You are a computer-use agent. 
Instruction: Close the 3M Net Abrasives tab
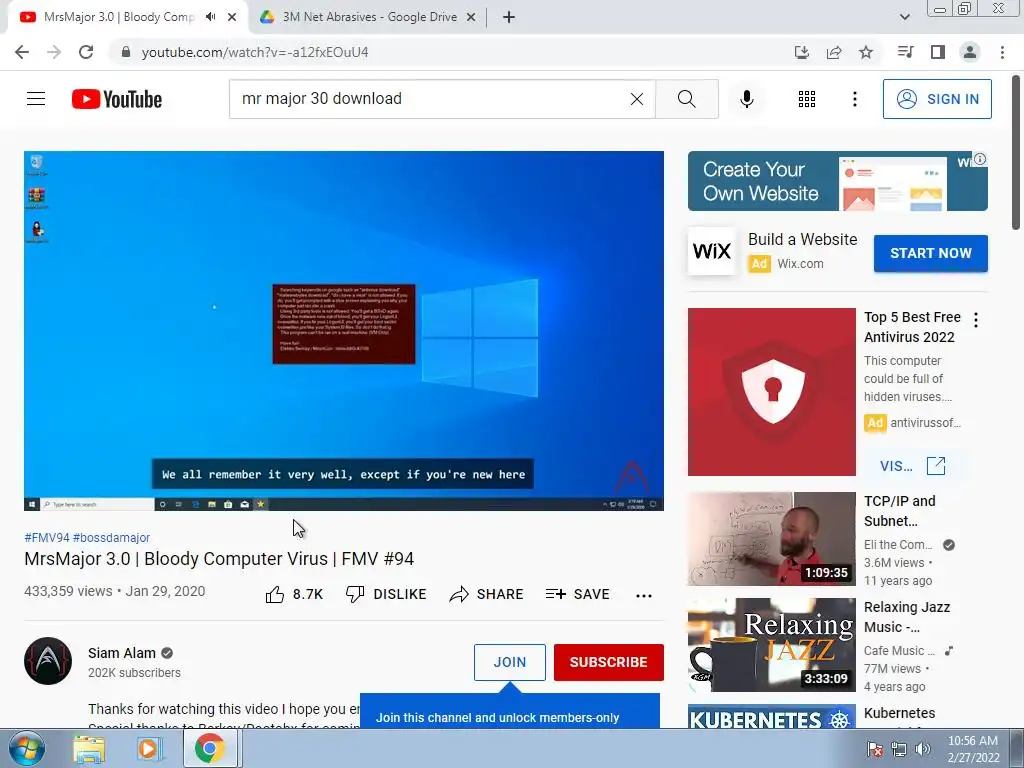(471, 17)
